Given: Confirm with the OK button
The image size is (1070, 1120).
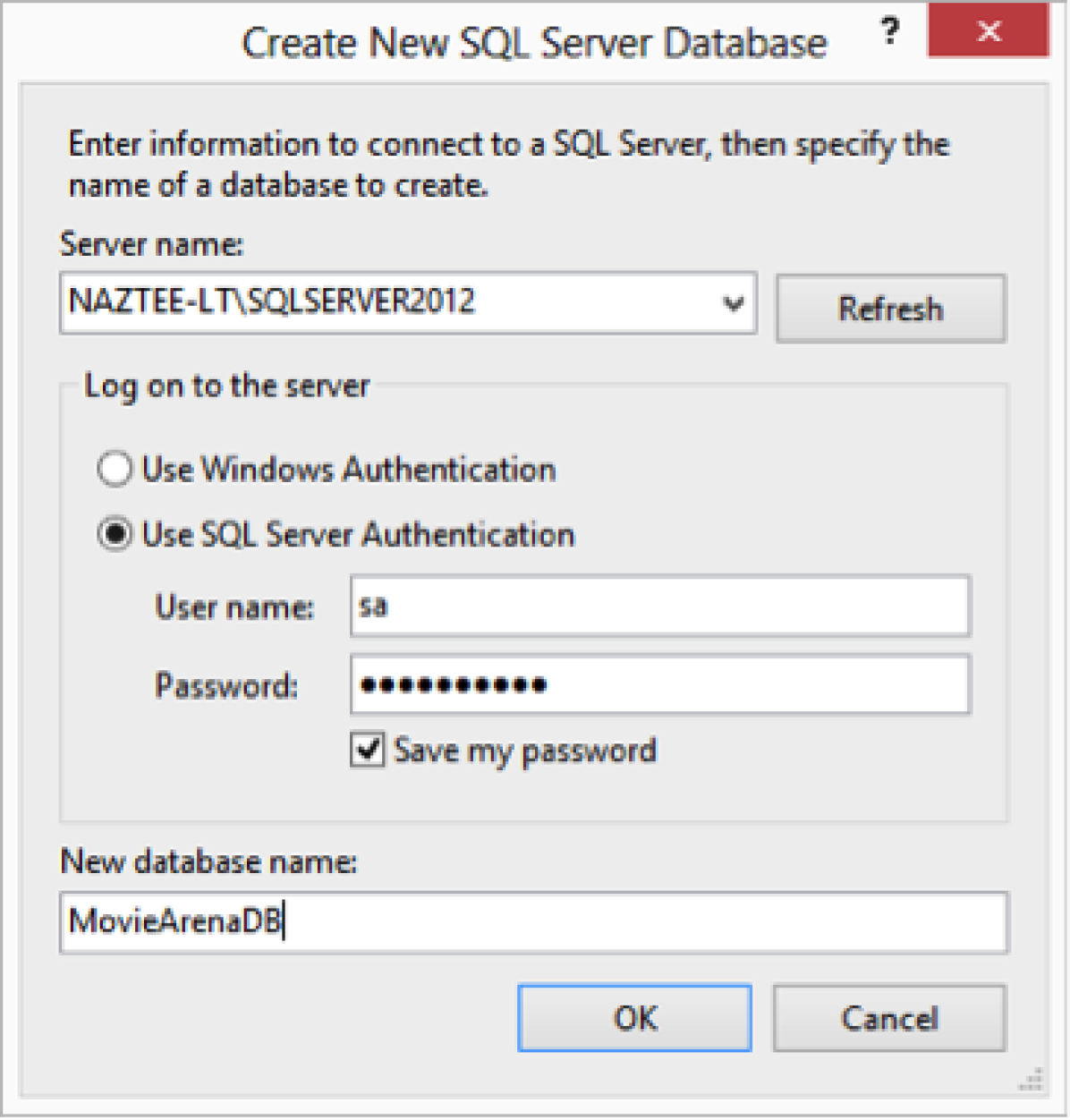Looking at the screenshot, I should pos(635,1018).
